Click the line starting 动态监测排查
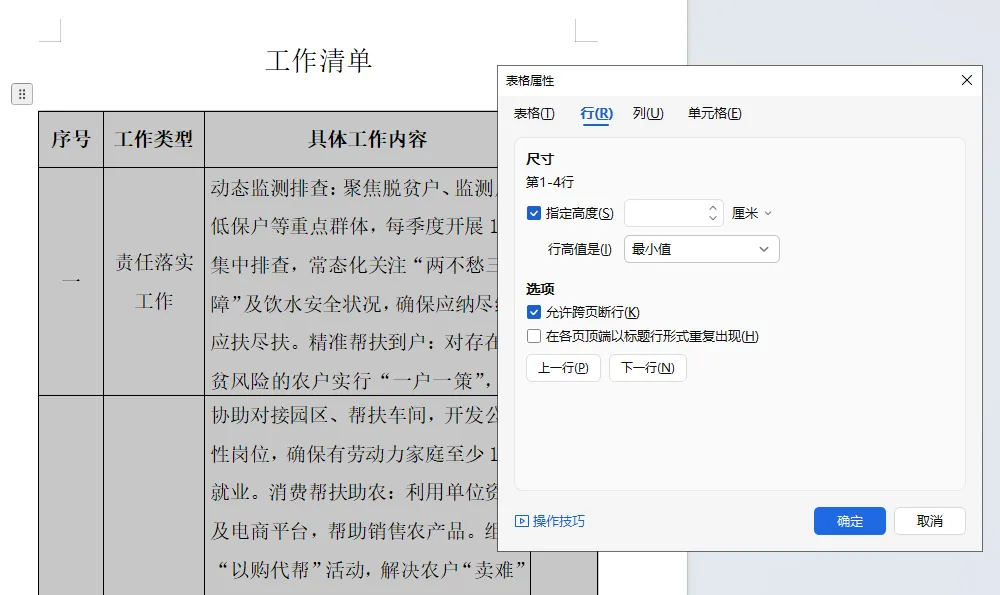1000x595 pixels. tap(354, 188)
